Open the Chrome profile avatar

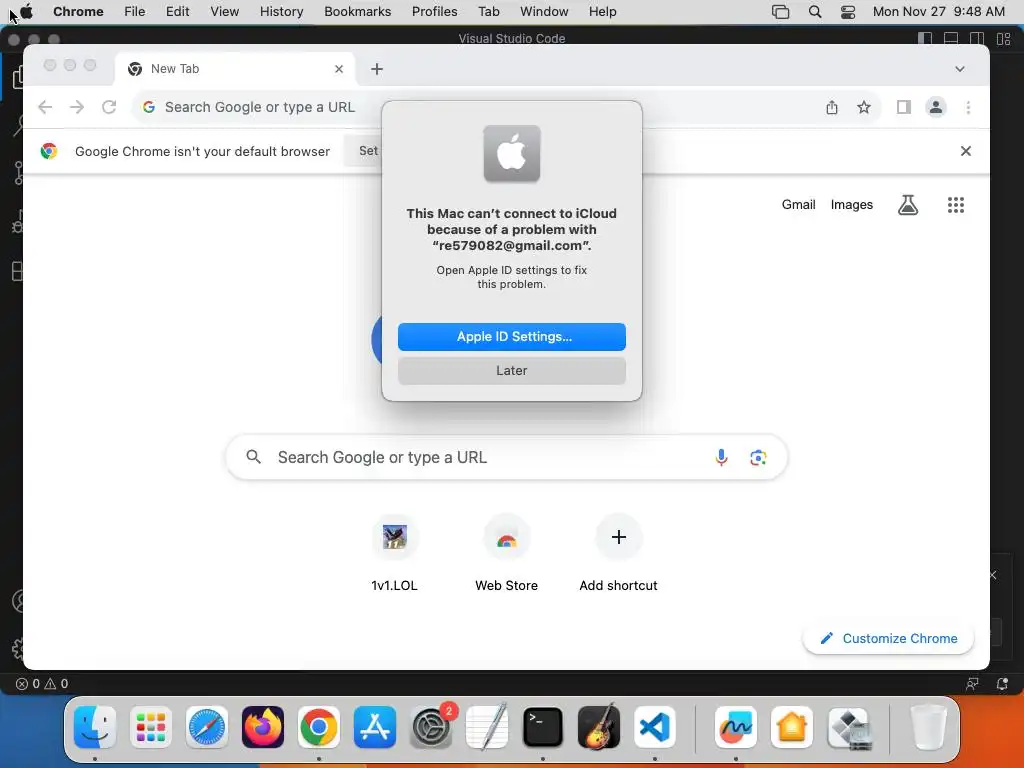[936, 107]
